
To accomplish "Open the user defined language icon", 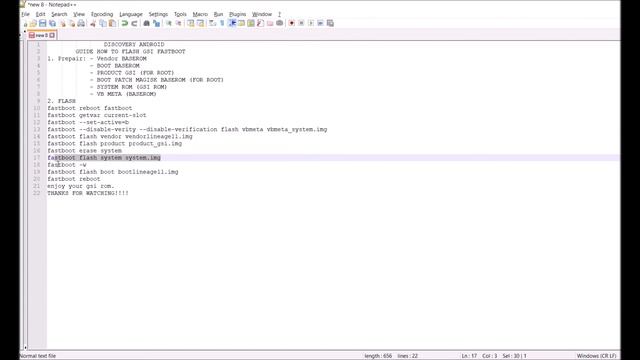I will click(x=241, y=23).
